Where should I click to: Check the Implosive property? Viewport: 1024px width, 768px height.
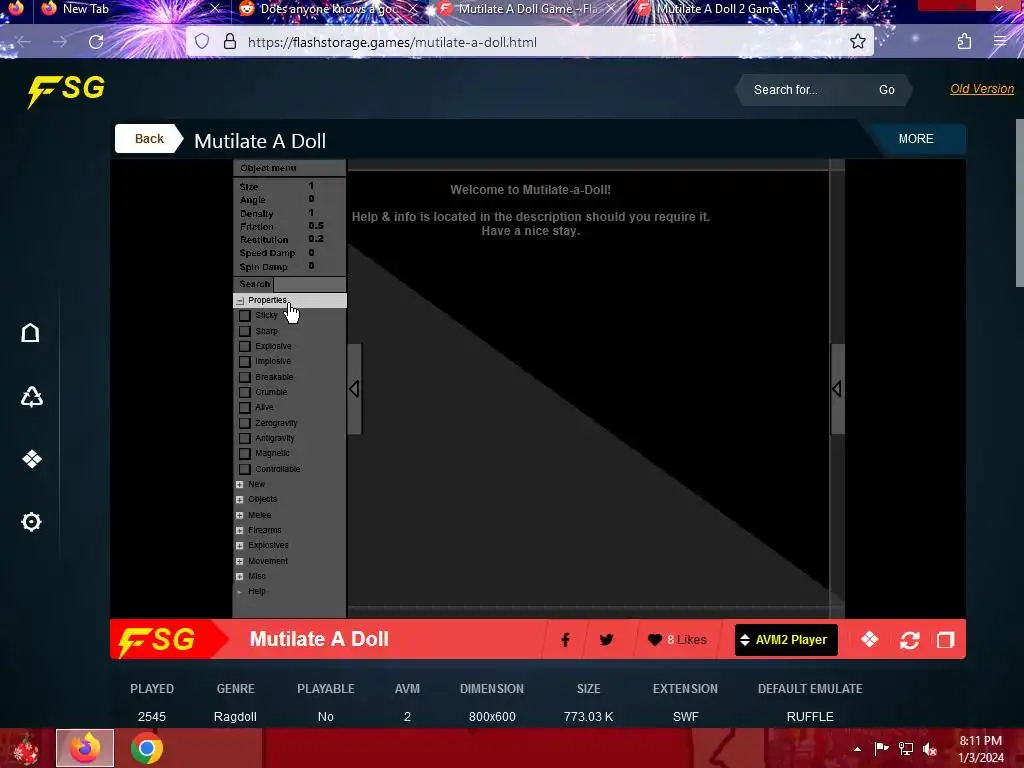pos(245,361)
